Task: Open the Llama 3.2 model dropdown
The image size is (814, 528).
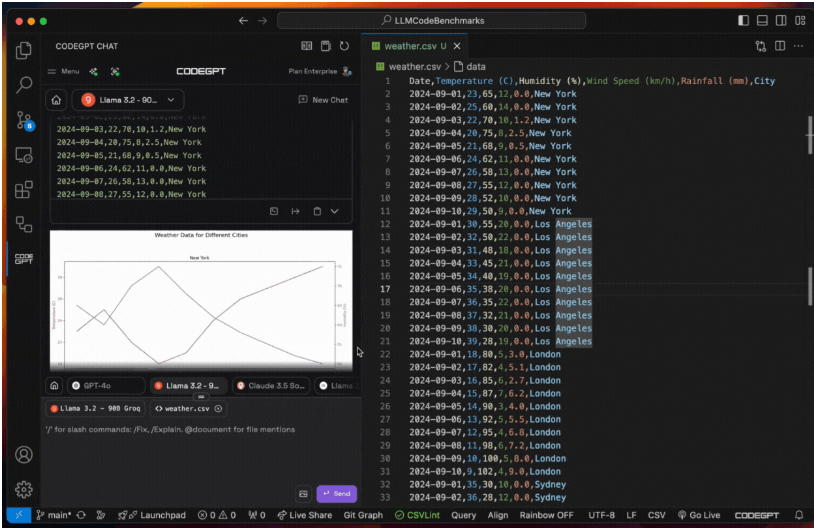Action: (128, 100)
